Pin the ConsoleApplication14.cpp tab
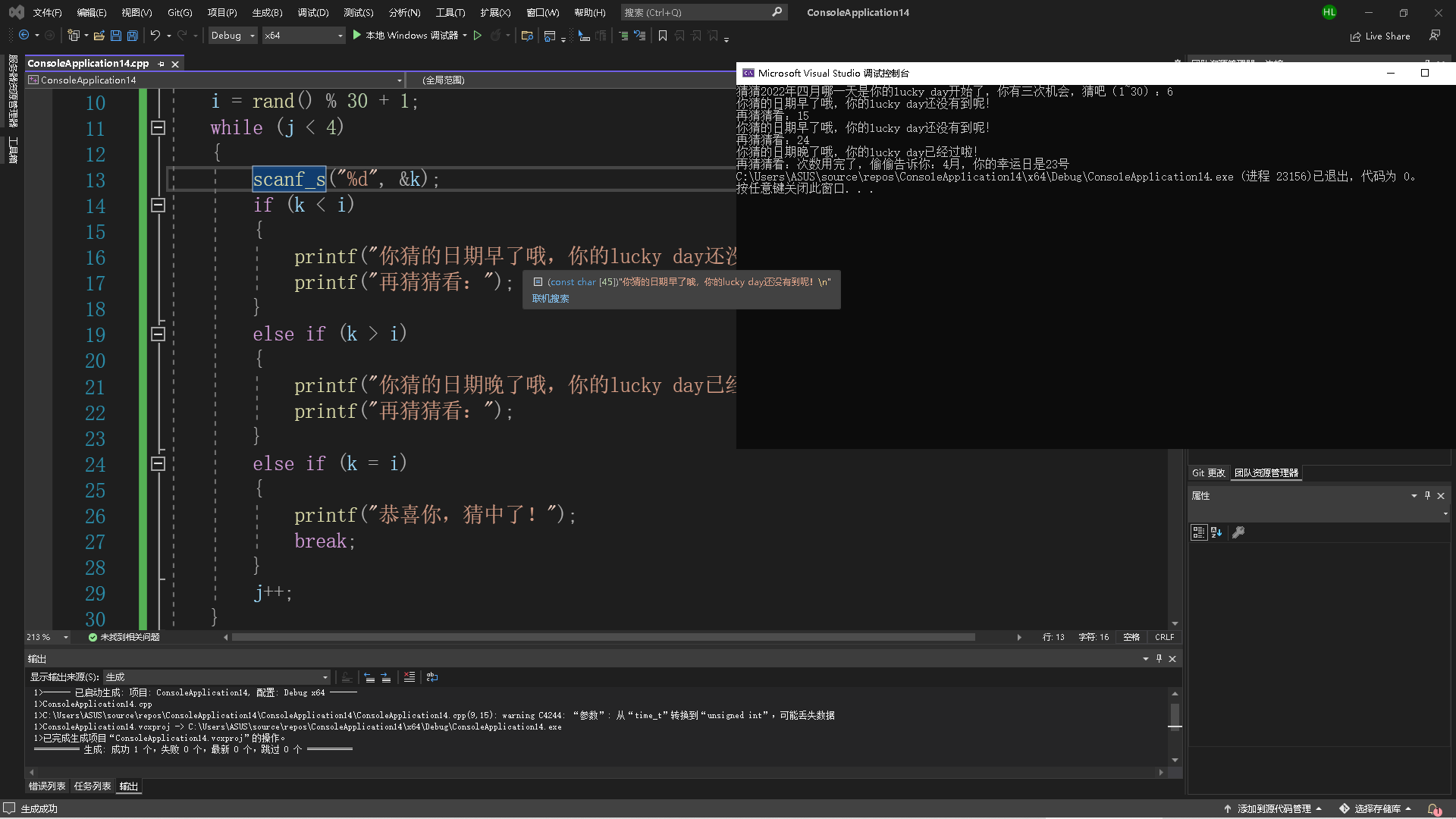Image resolution: width=1456 pixels, height=819 pixels. coord(161,64)
